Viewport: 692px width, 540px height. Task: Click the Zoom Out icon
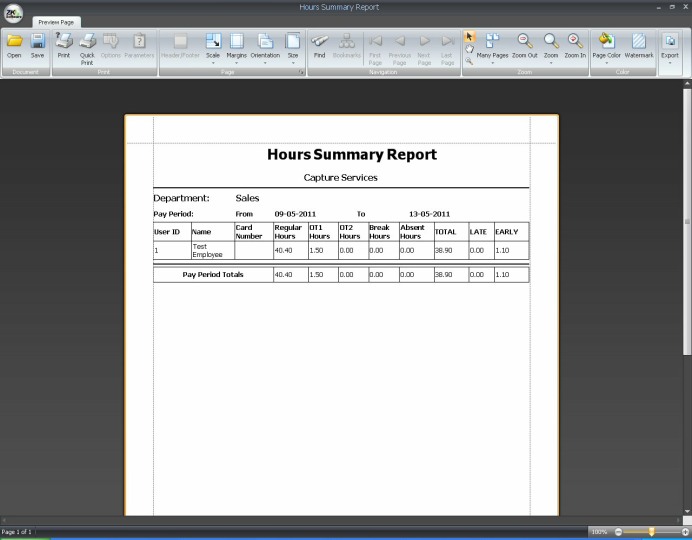pyautogui.click(x=525, y=46)
